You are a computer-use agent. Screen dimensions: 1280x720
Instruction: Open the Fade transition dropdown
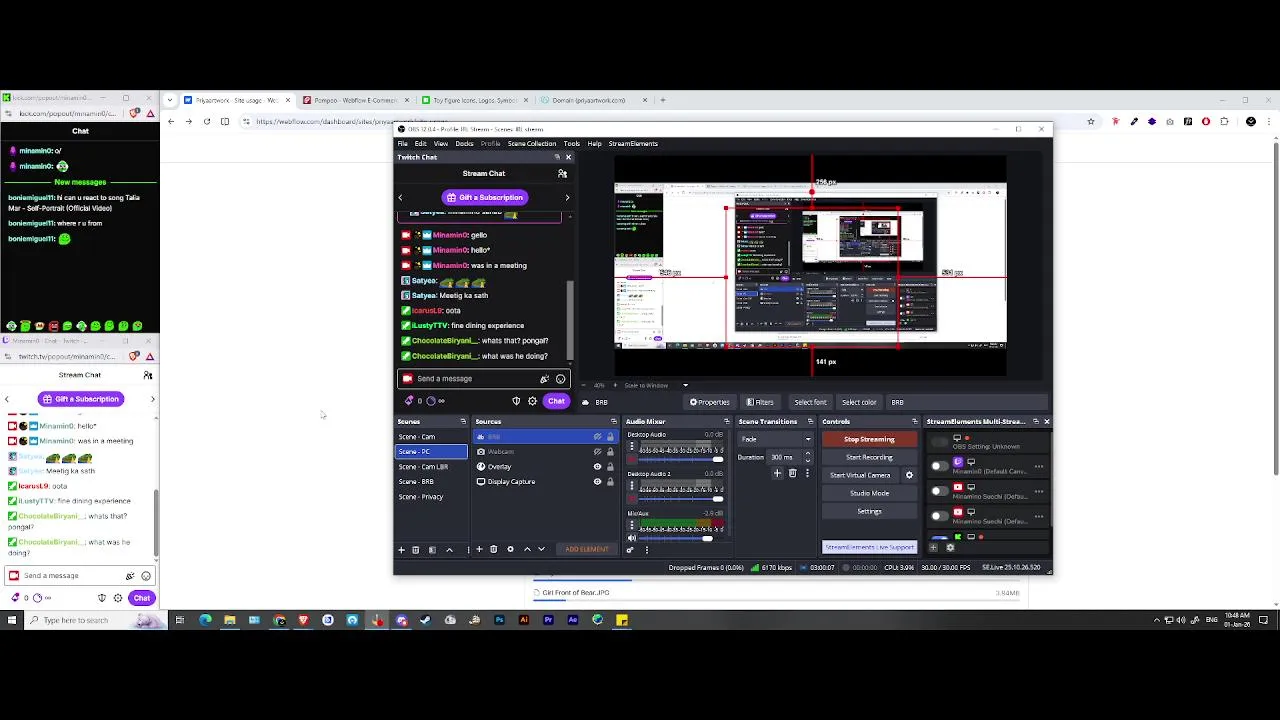coord(777,439)
